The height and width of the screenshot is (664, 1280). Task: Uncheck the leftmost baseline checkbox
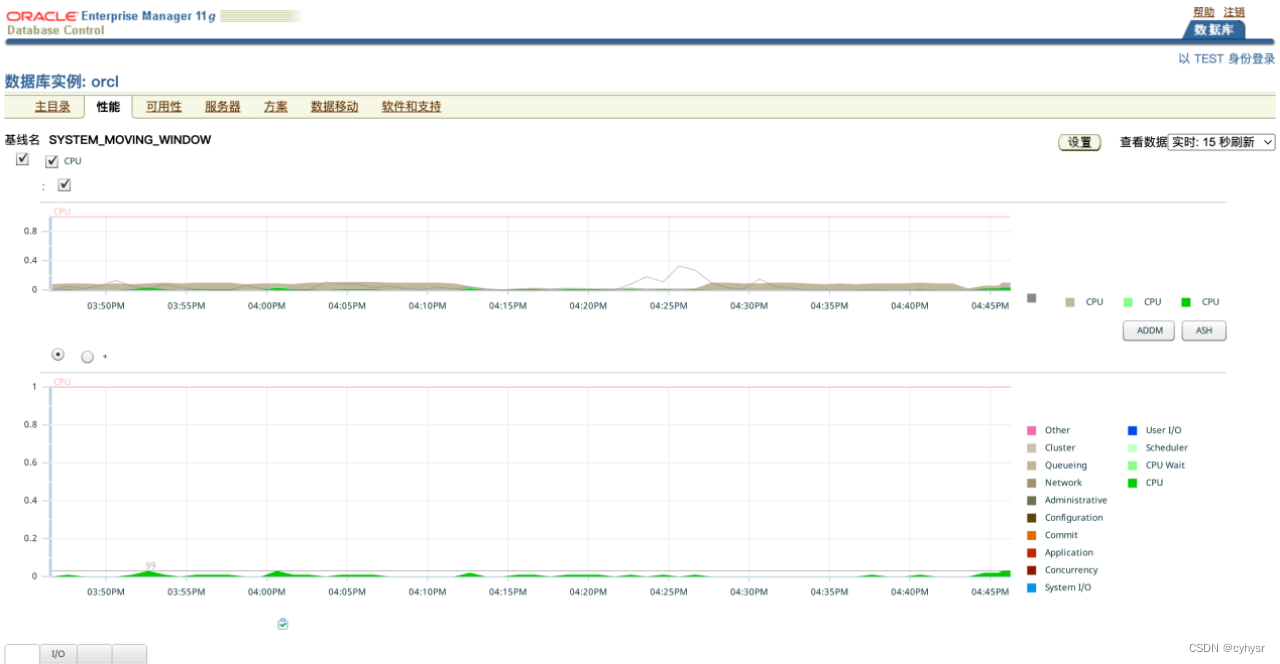(x=22, y=158)
